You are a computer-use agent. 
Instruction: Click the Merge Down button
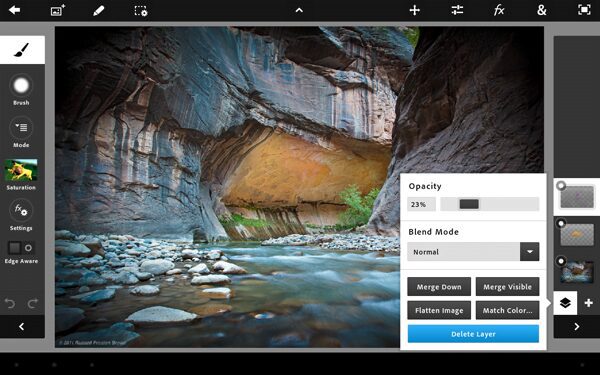tap(439, 287)
